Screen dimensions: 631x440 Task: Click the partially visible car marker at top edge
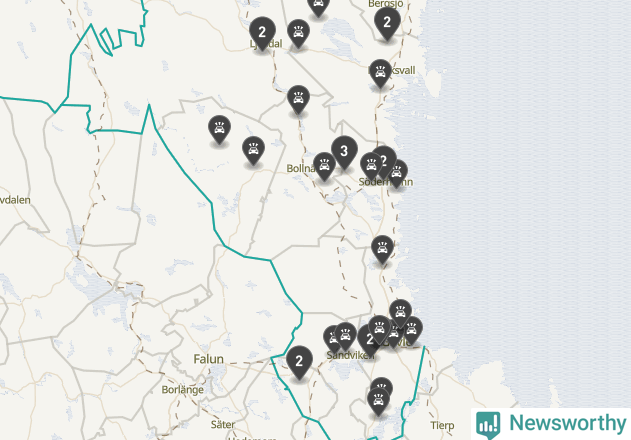318,7
